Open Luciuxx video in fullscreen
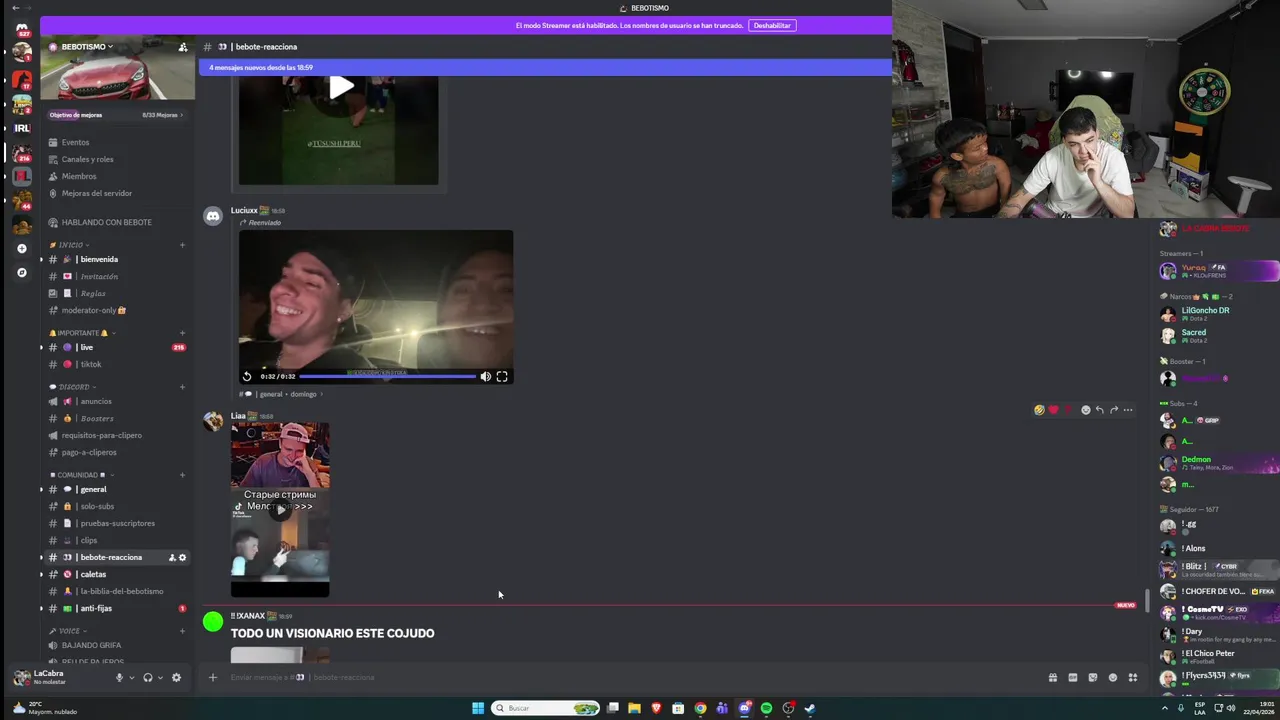The width and height of the screenshot is (1280, 720). pos(502,376)
